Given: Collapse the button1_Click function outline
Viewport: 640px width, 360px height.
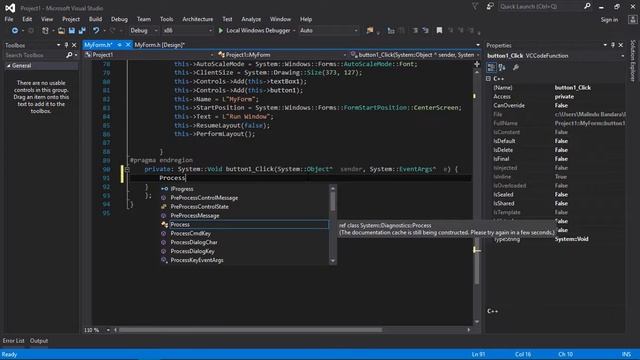Looking at the screenshot, I should [x=127, y=169].
